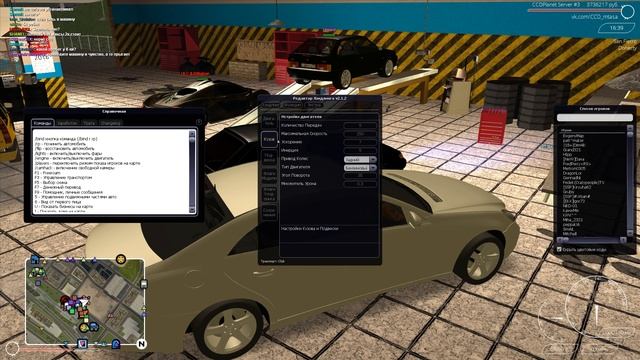Click the 'F1 - Freeroam' help line

coord(47,173)
